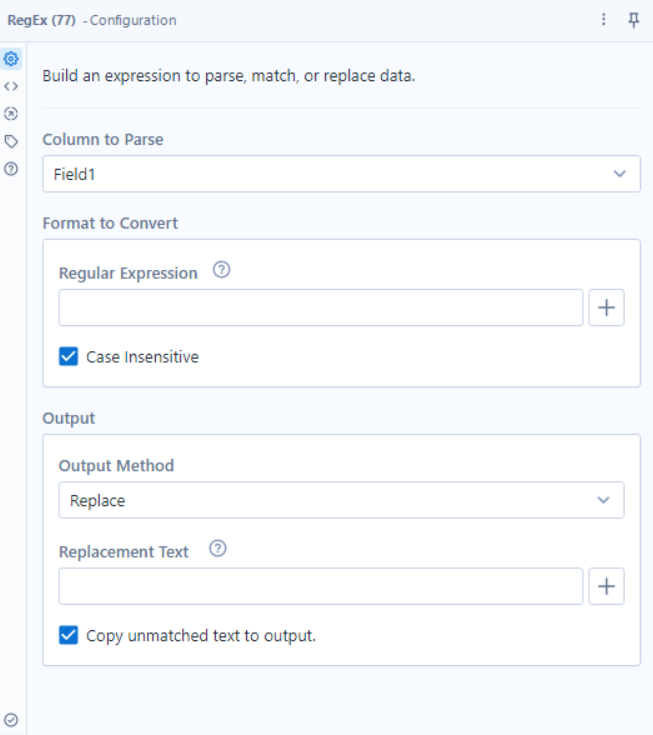653x735 pixels.
Task: Click plus button beside Regular Expression field
Action: coord(606,308)
